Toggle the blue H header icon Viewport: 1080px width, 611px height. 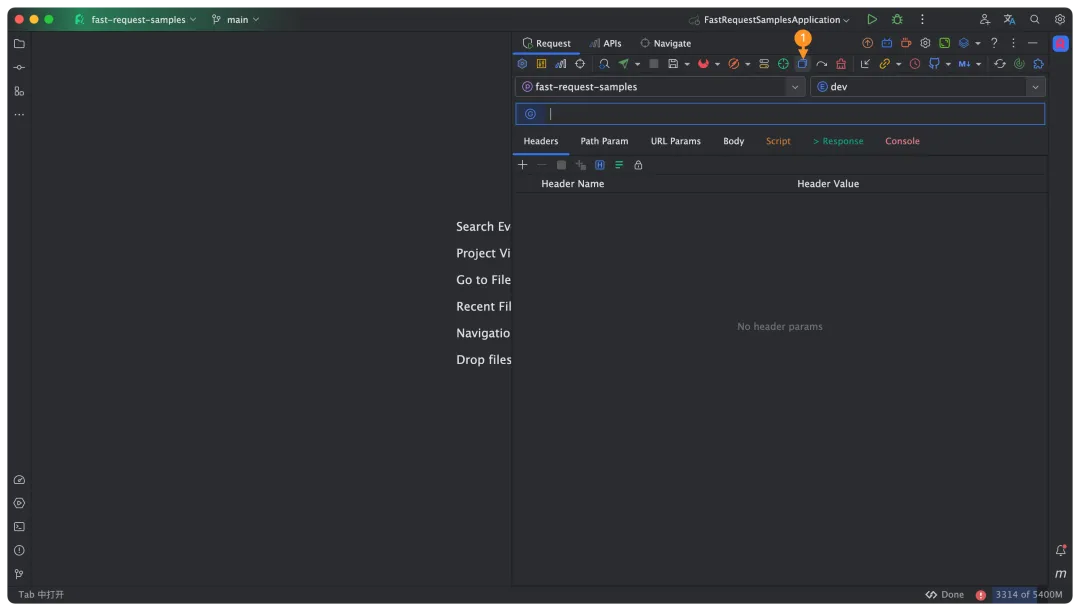600,165
